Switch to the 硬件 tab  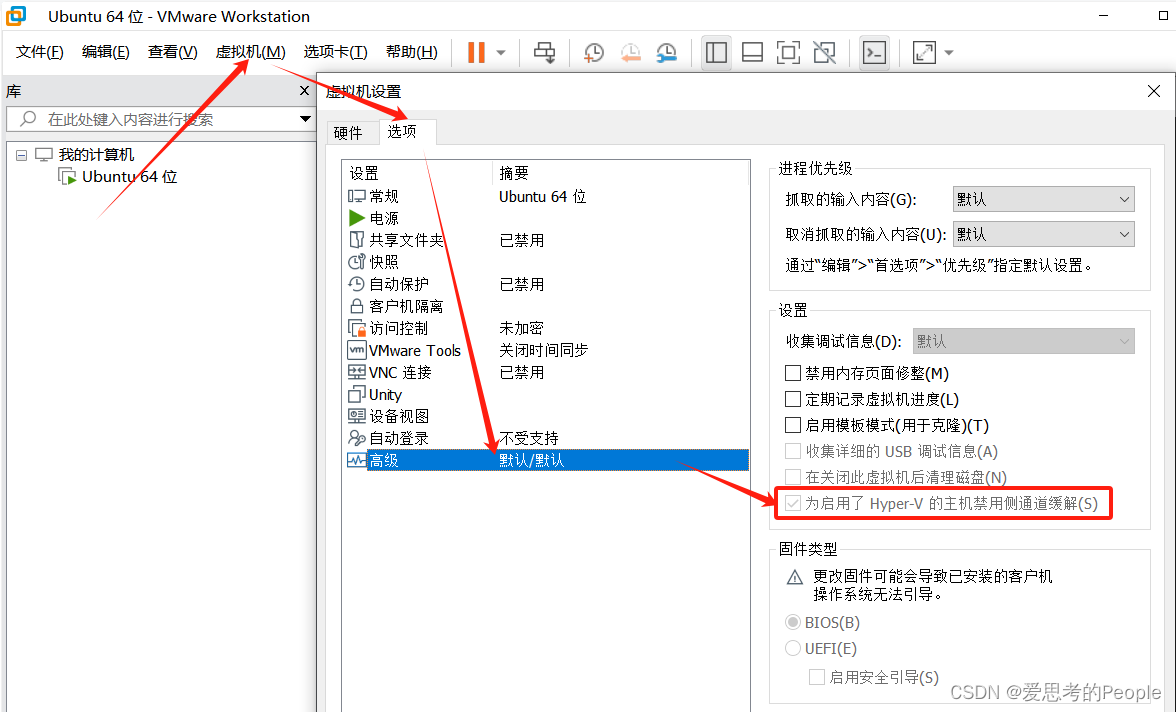click(x=348, y=133)
